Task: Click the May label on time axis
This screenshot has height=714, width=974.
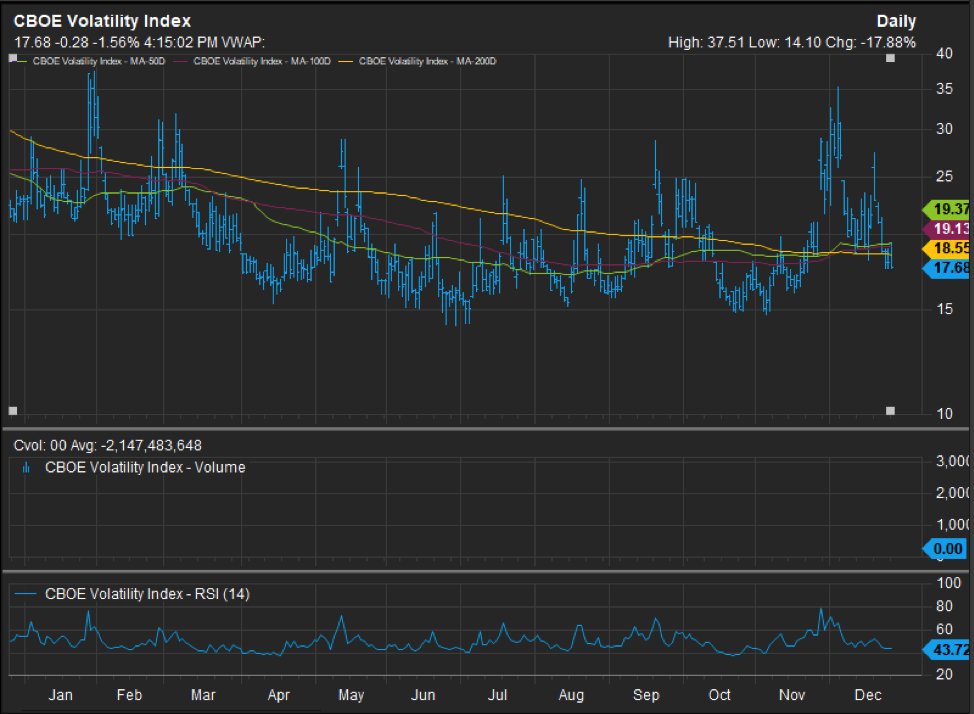Action: [x=351, y=695]
